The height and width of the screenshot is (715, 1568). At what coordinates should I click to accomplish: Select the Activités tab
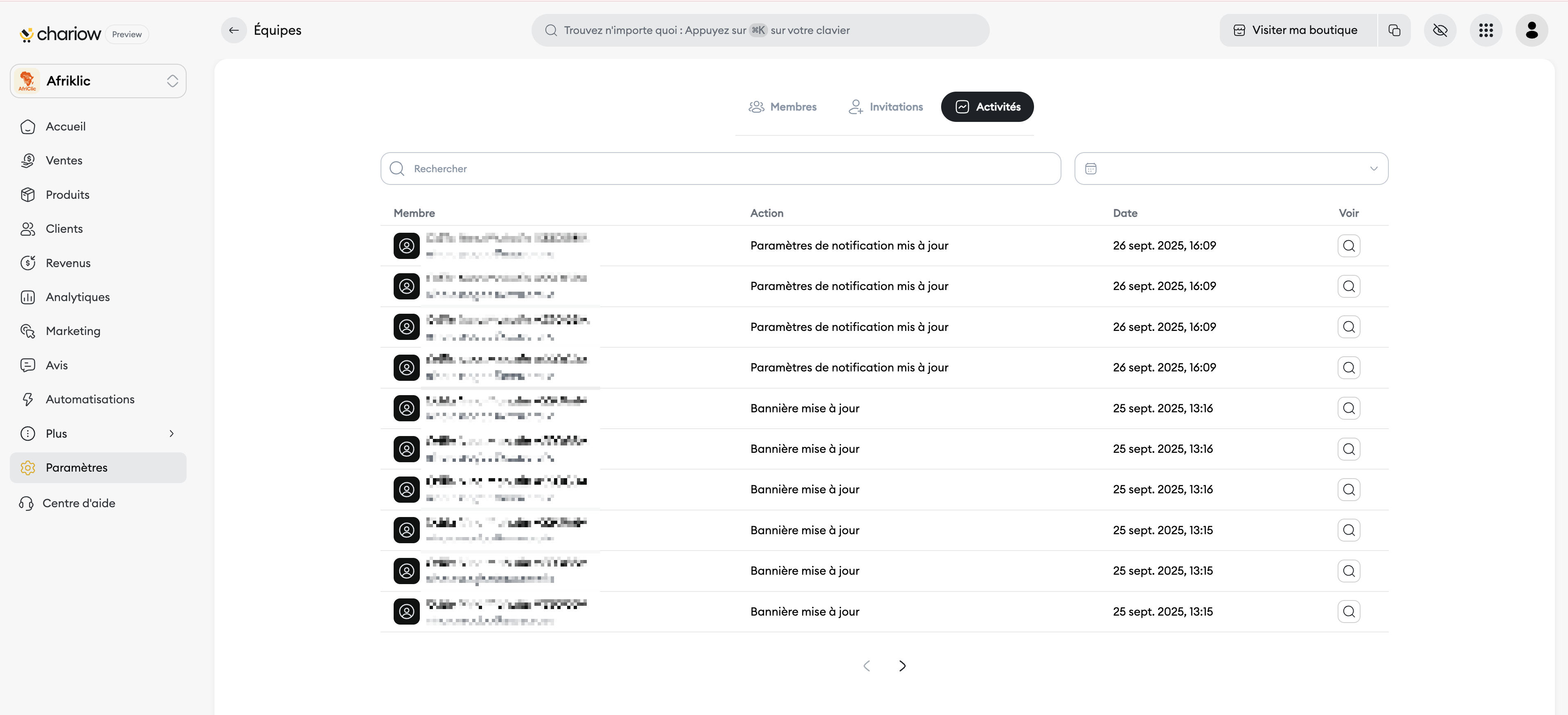pos(987,107)
